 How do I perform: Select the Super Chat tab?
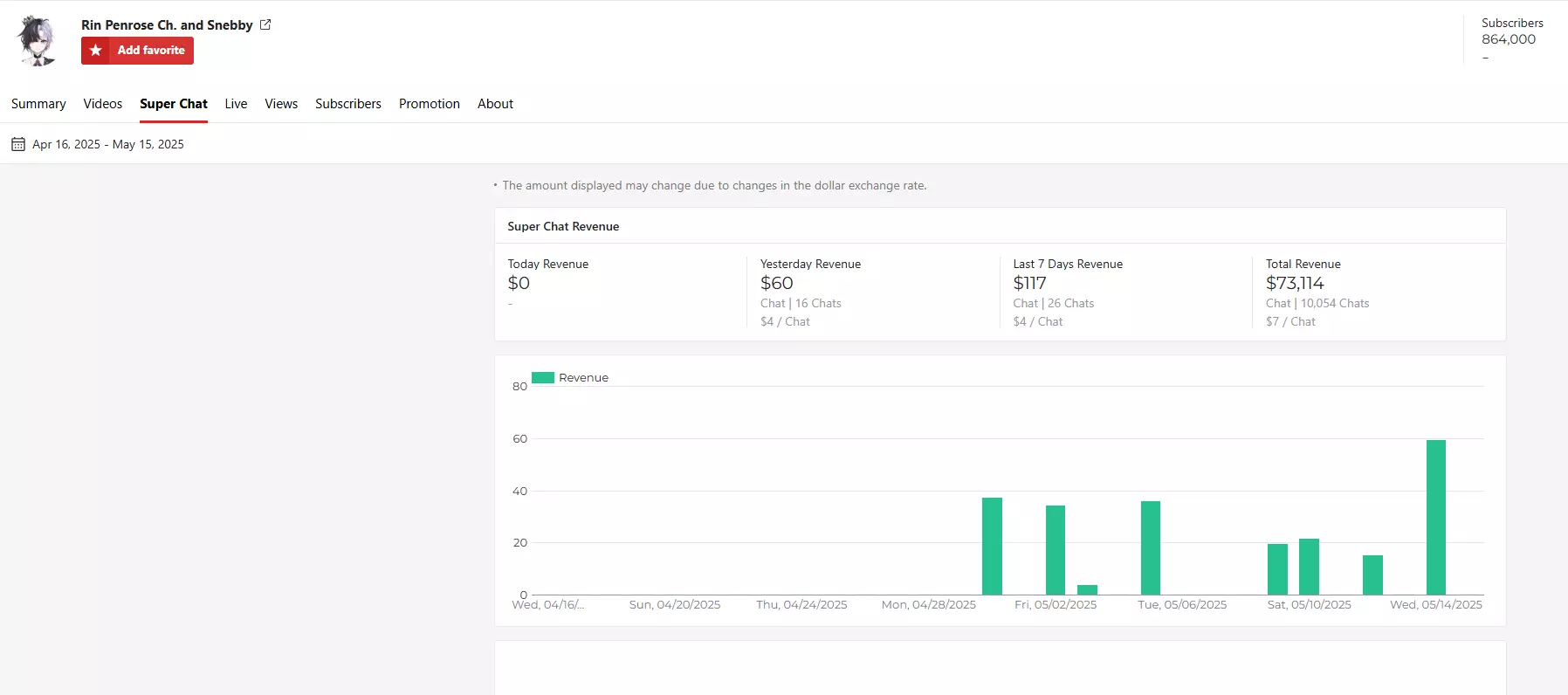[174, 104]
